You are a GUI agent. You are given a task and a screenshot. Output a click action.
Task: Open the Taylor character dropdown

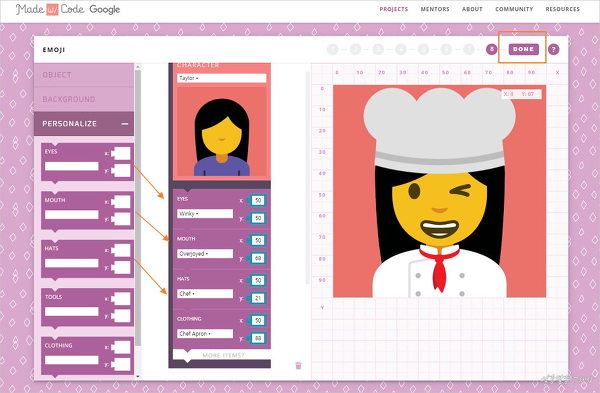click(222, 78)
